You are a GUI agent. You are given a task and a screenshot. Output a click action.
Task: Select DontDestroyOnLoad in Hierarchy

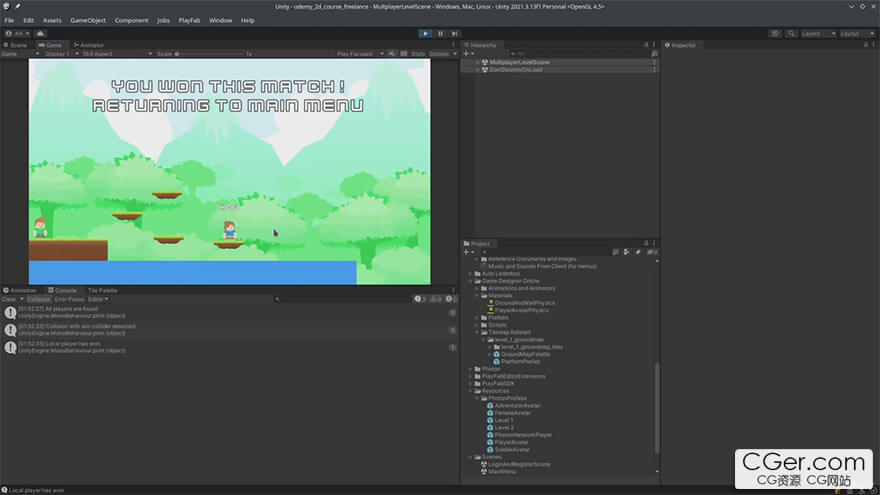pyautogui.click(x=515, y=70)
